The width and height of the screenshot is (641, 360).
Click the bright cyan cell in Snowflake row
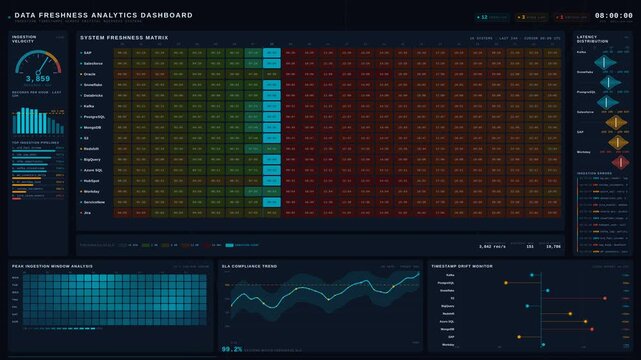272,85
